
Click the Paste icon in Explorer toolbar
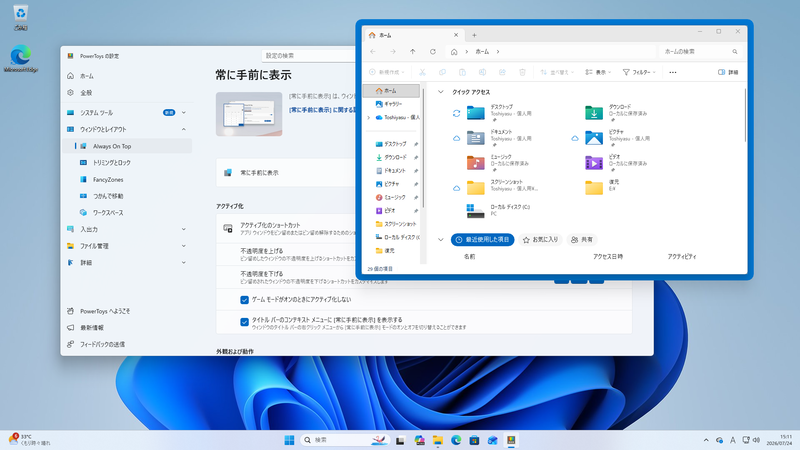(462, 72)
